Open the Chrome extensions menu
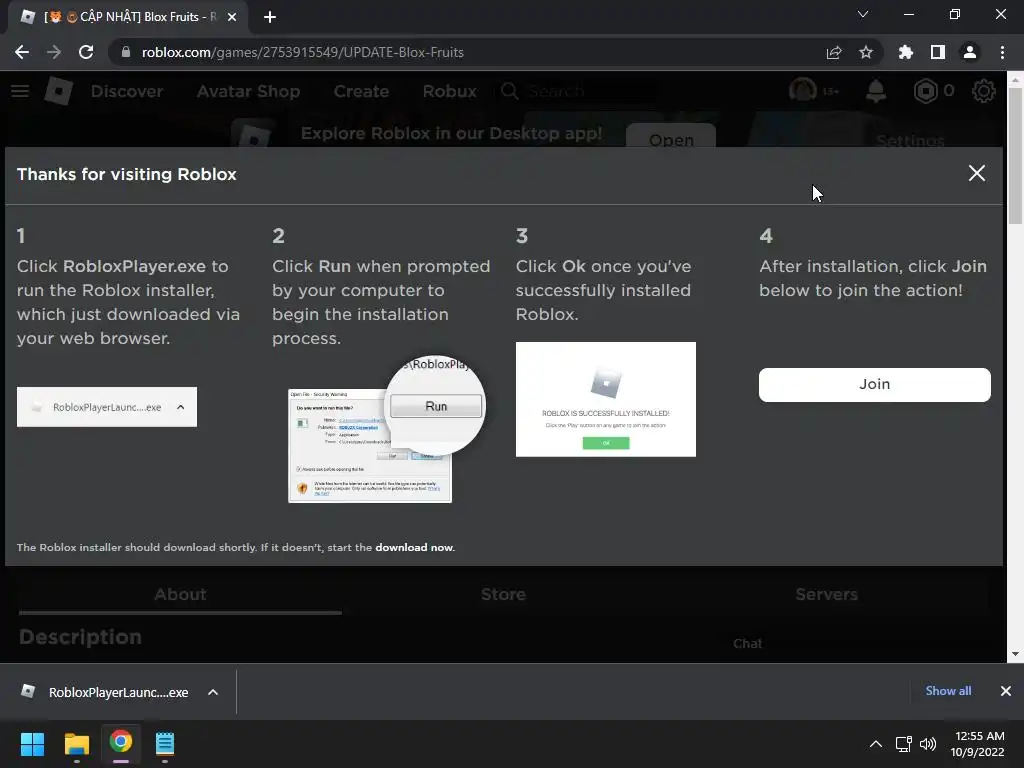Viewport: 1024px width, 768px height. tap(906, 52)
